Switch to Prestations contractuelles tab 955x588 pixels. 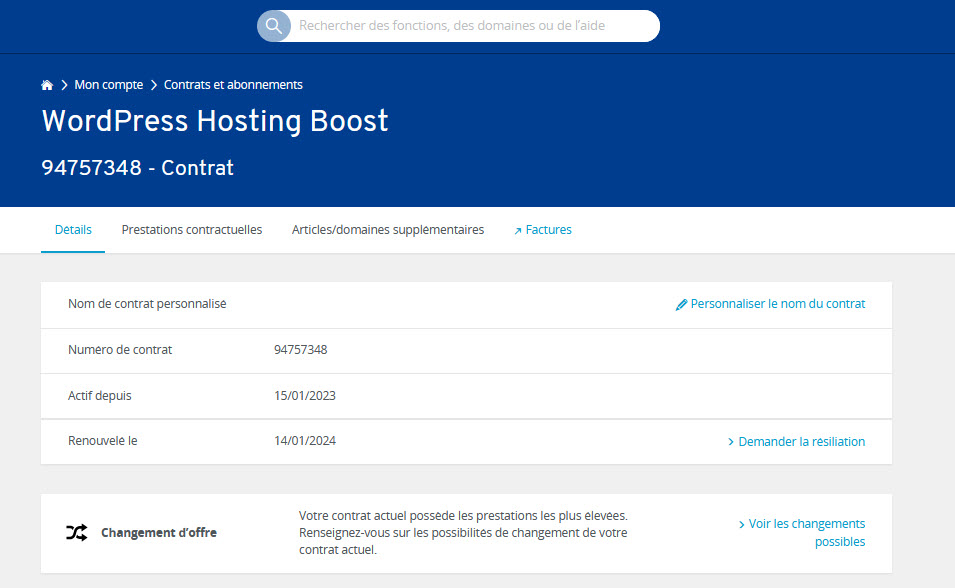point(192,230)
